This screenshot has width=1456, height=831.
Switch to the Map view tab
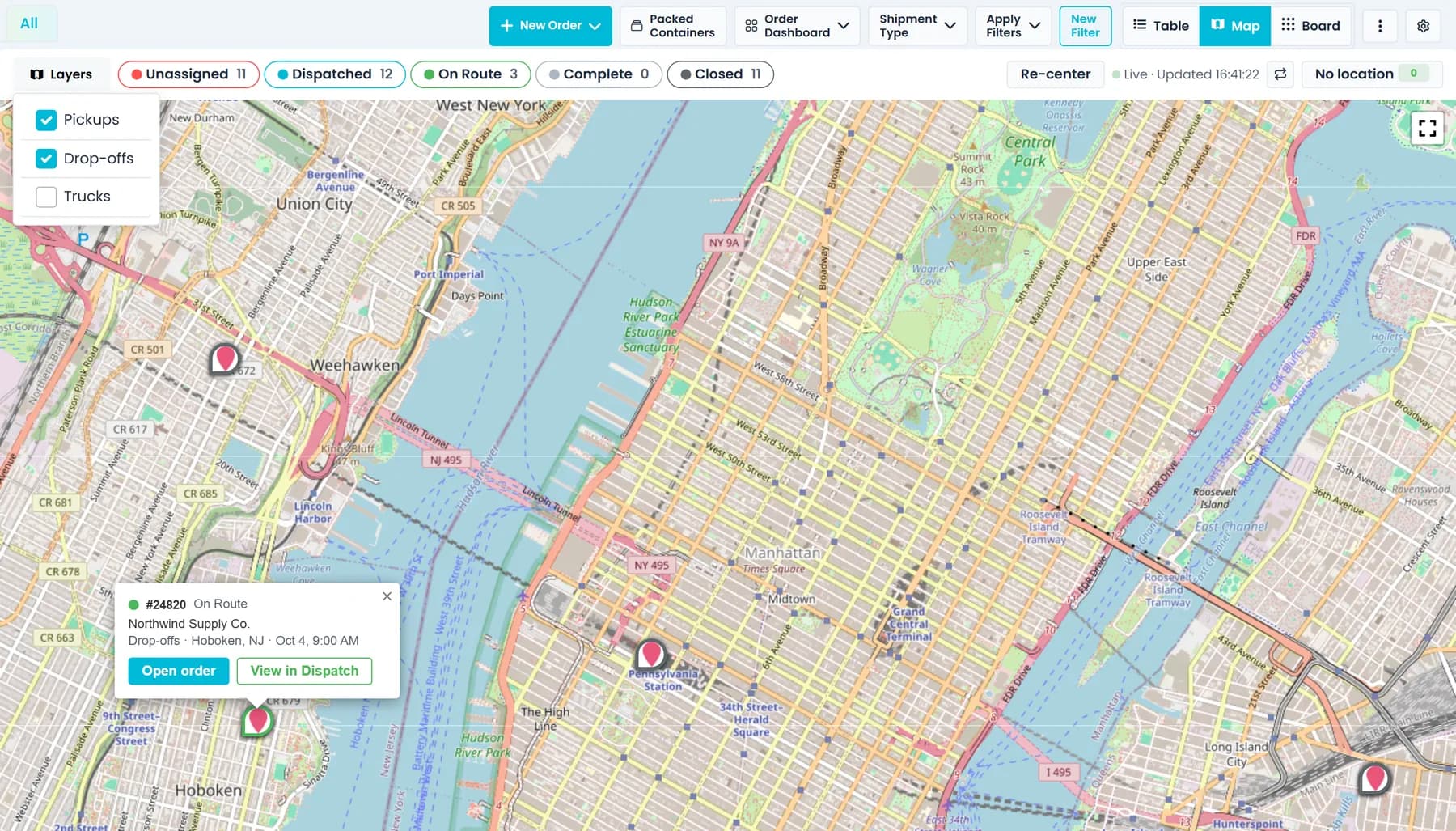point(1235,26)
